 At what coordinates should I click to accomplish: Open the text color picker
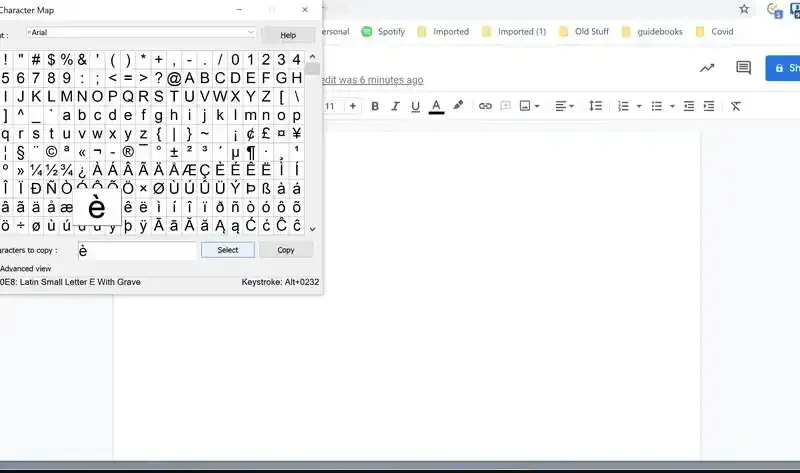436,106
